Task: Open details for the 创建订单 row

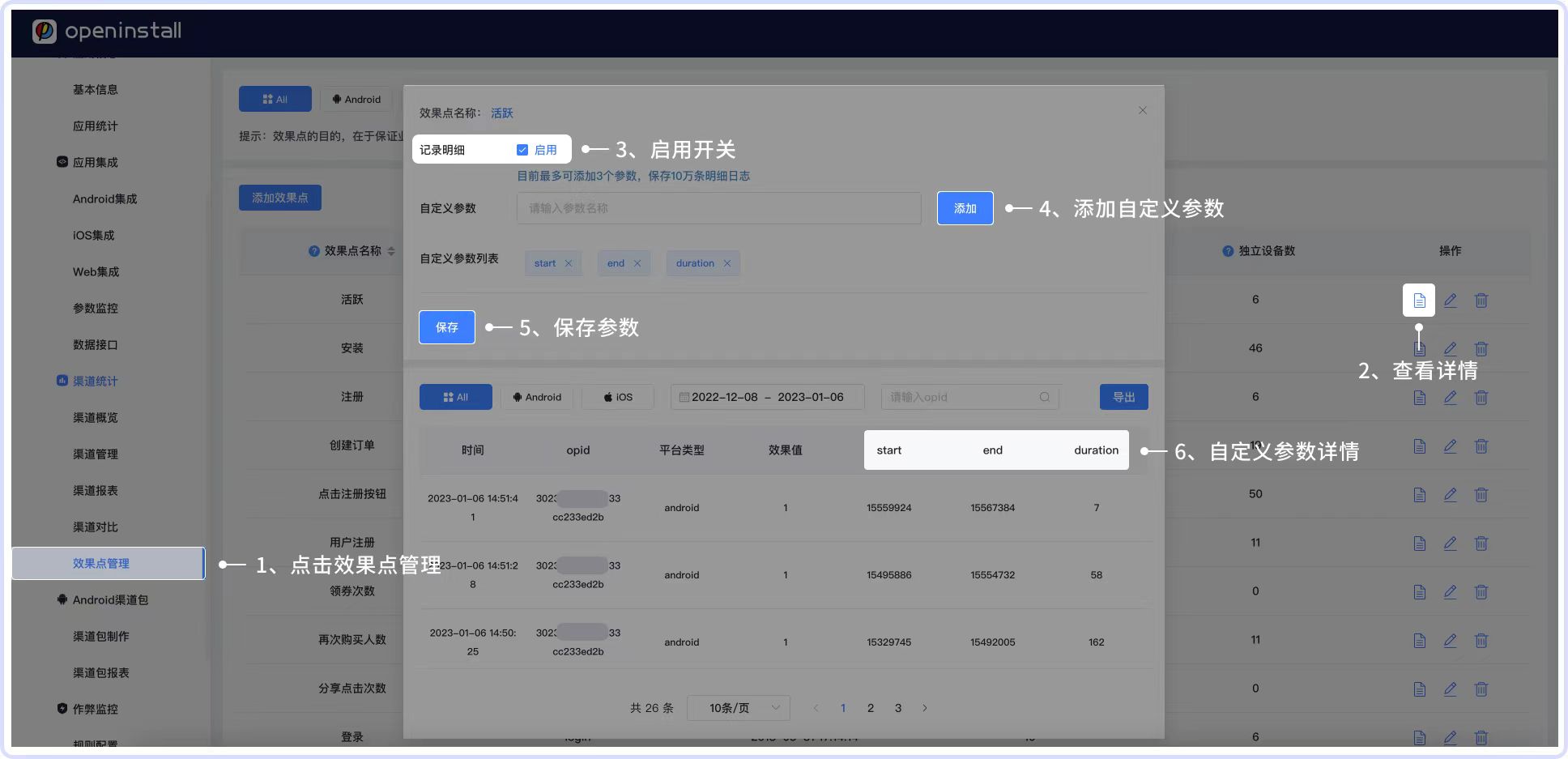Action: click(1419, 446)
